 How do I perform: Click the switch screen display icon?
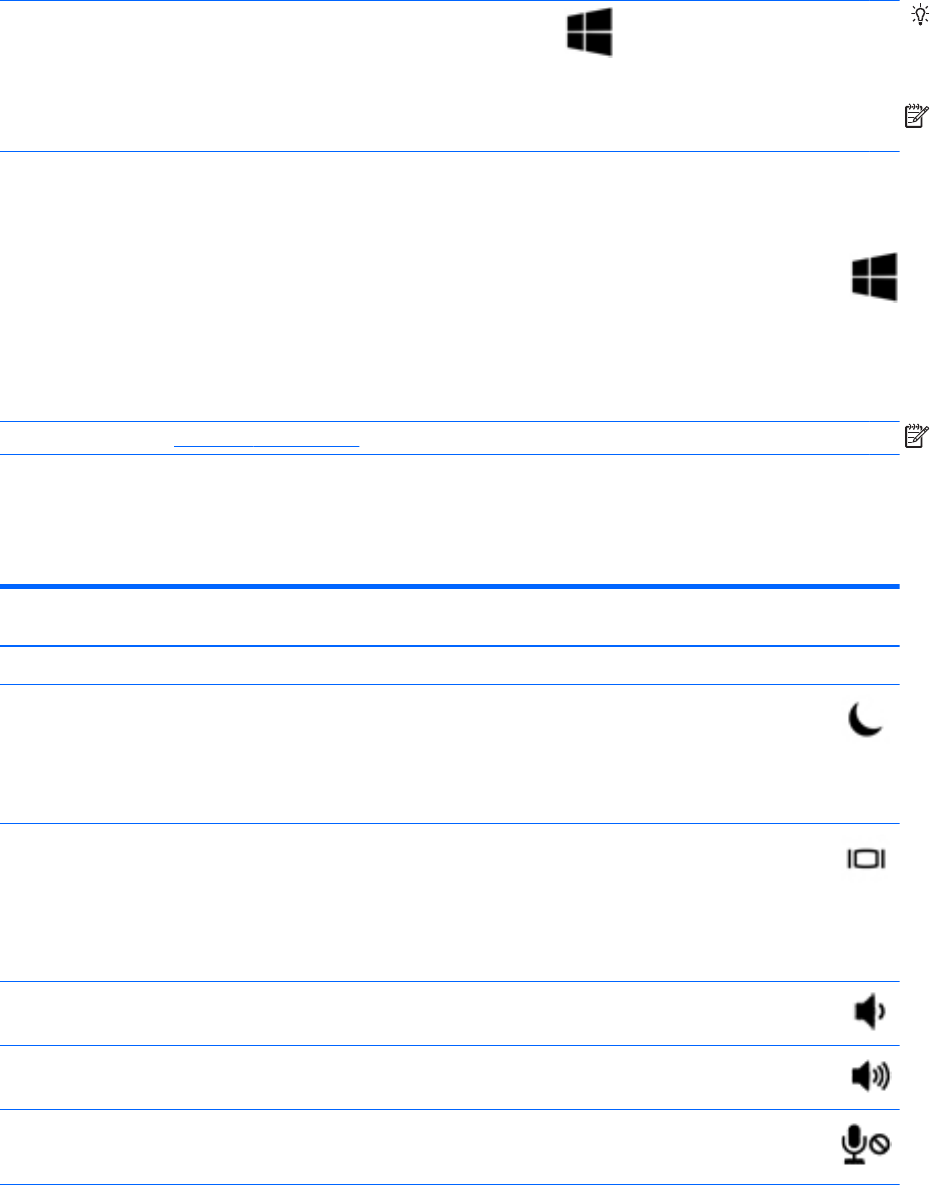(868, 860)
